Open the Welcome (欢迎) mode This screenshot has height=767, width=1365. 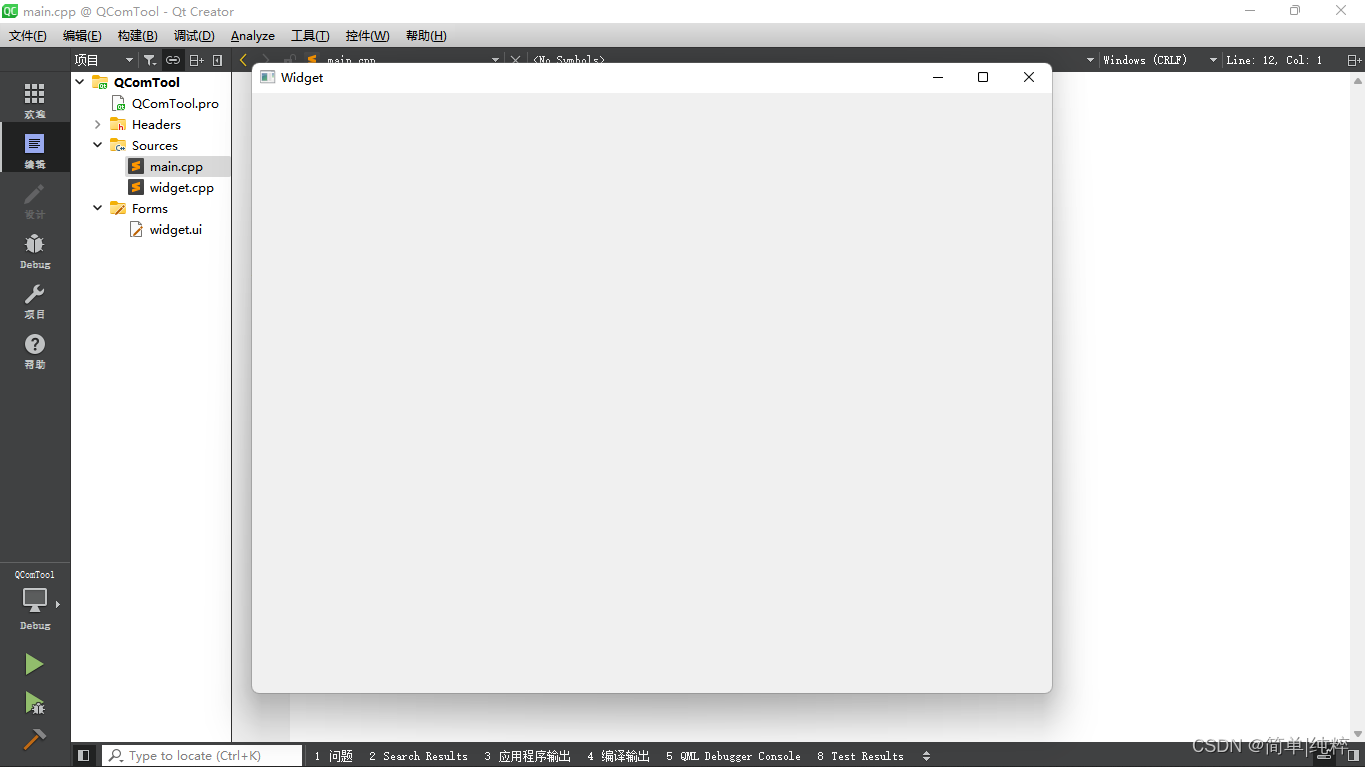(35, 100)
